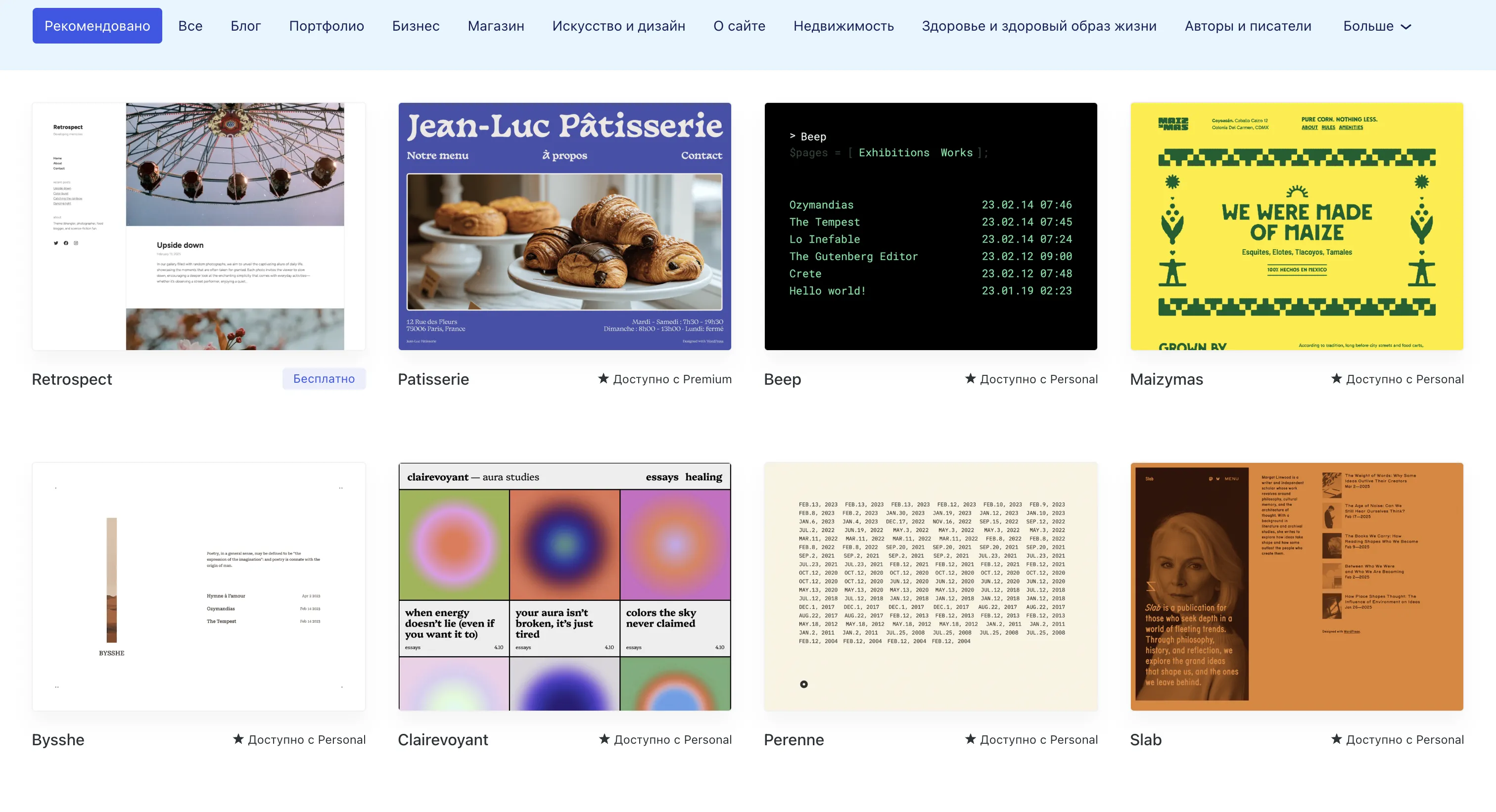The height and width of the screenshot is (812, 1496).
Task: Click the star icon beside Beep's Personal label
Action: point(971,378)
